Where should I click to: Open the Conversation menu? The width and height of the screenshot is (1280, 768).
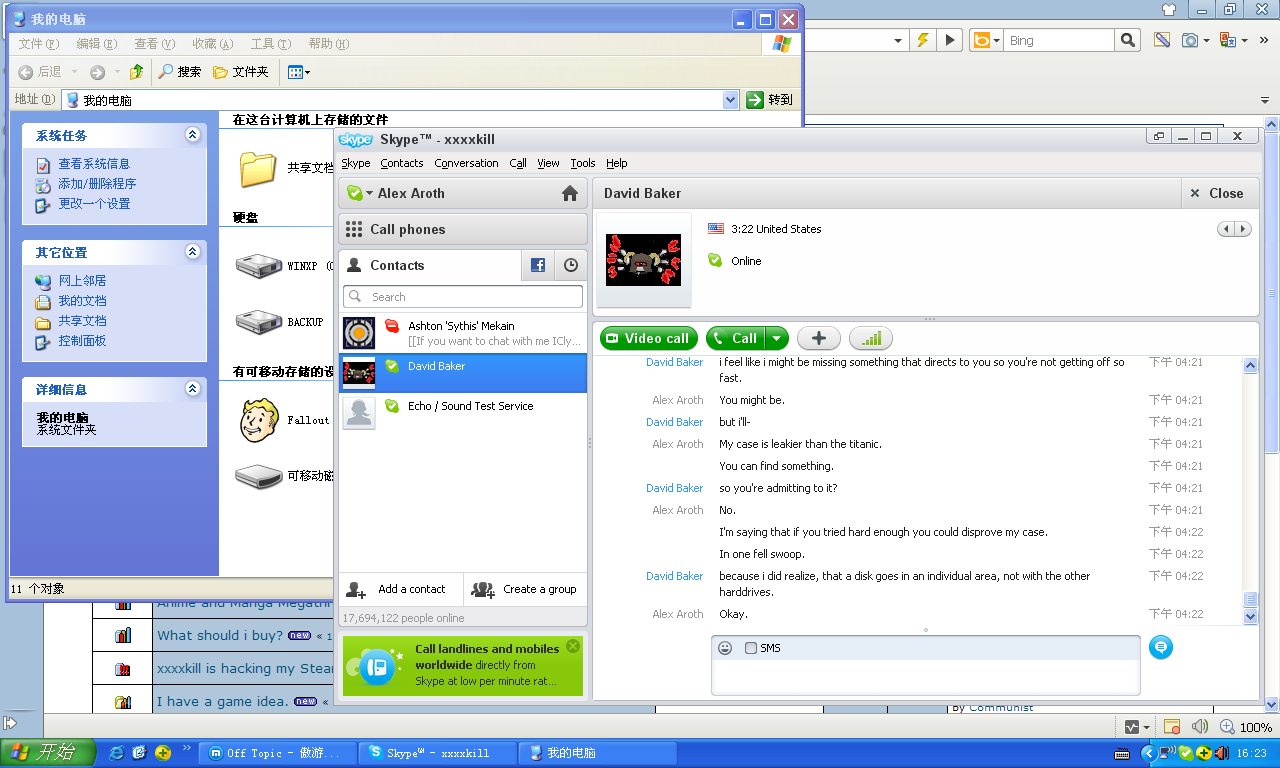click(x=466, y=163)
